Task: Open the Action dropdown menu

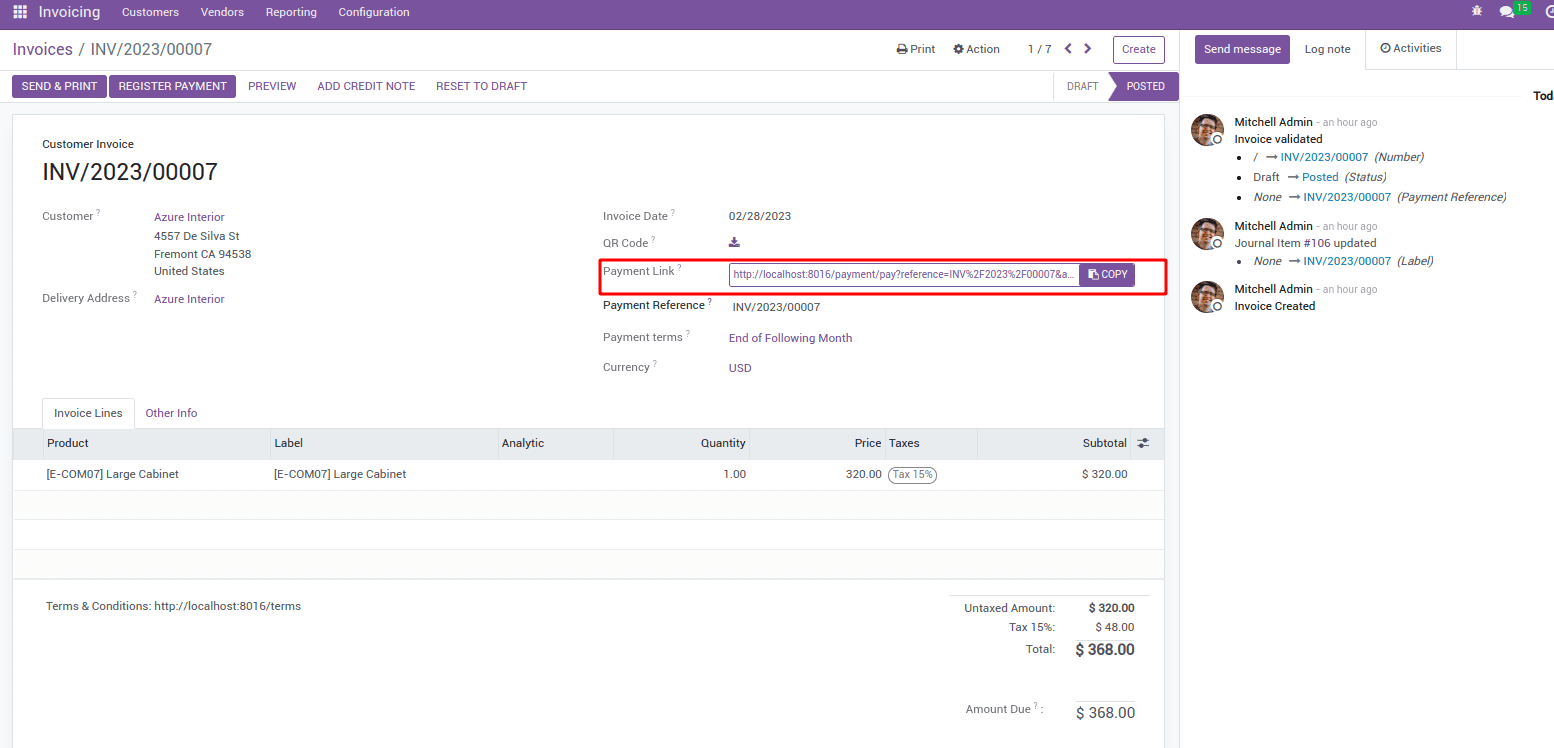Action: coord(976,48)
